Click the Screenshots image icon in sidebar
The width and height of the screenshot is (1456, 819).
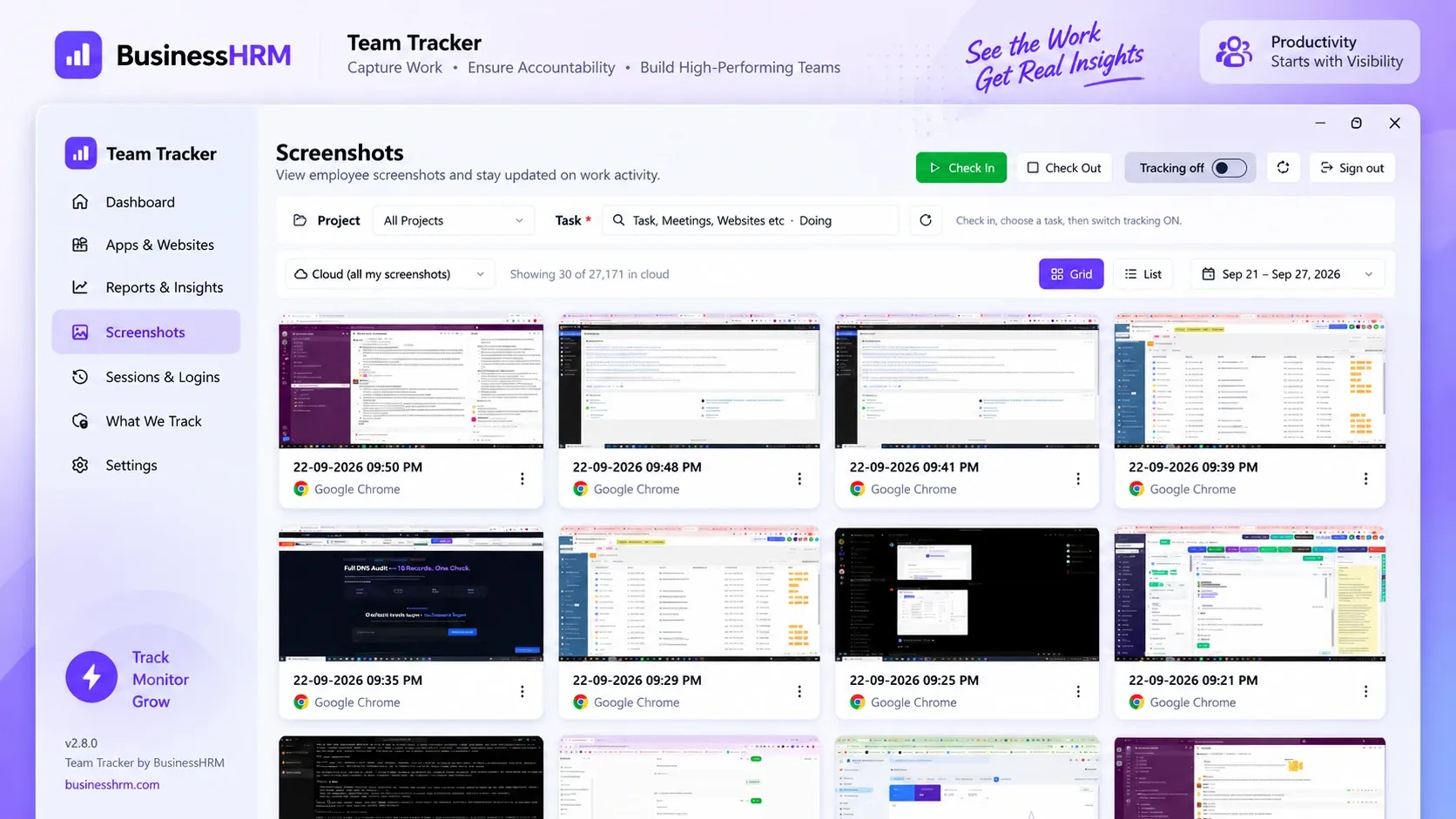tap(80, 332)
